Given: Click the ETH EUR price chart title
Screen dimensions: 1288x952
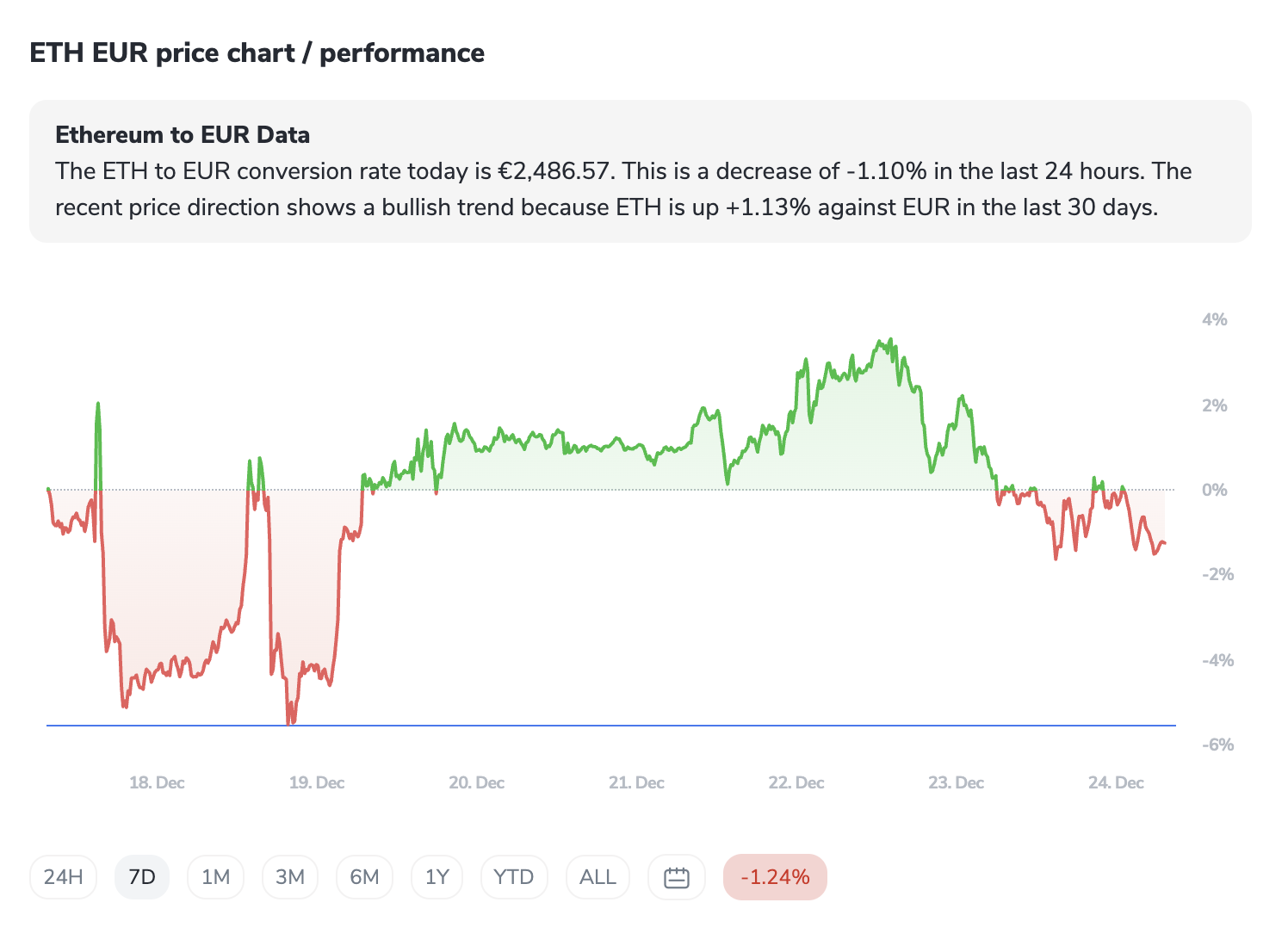Looking at the screenshot, I should click(x=257, y=53).
